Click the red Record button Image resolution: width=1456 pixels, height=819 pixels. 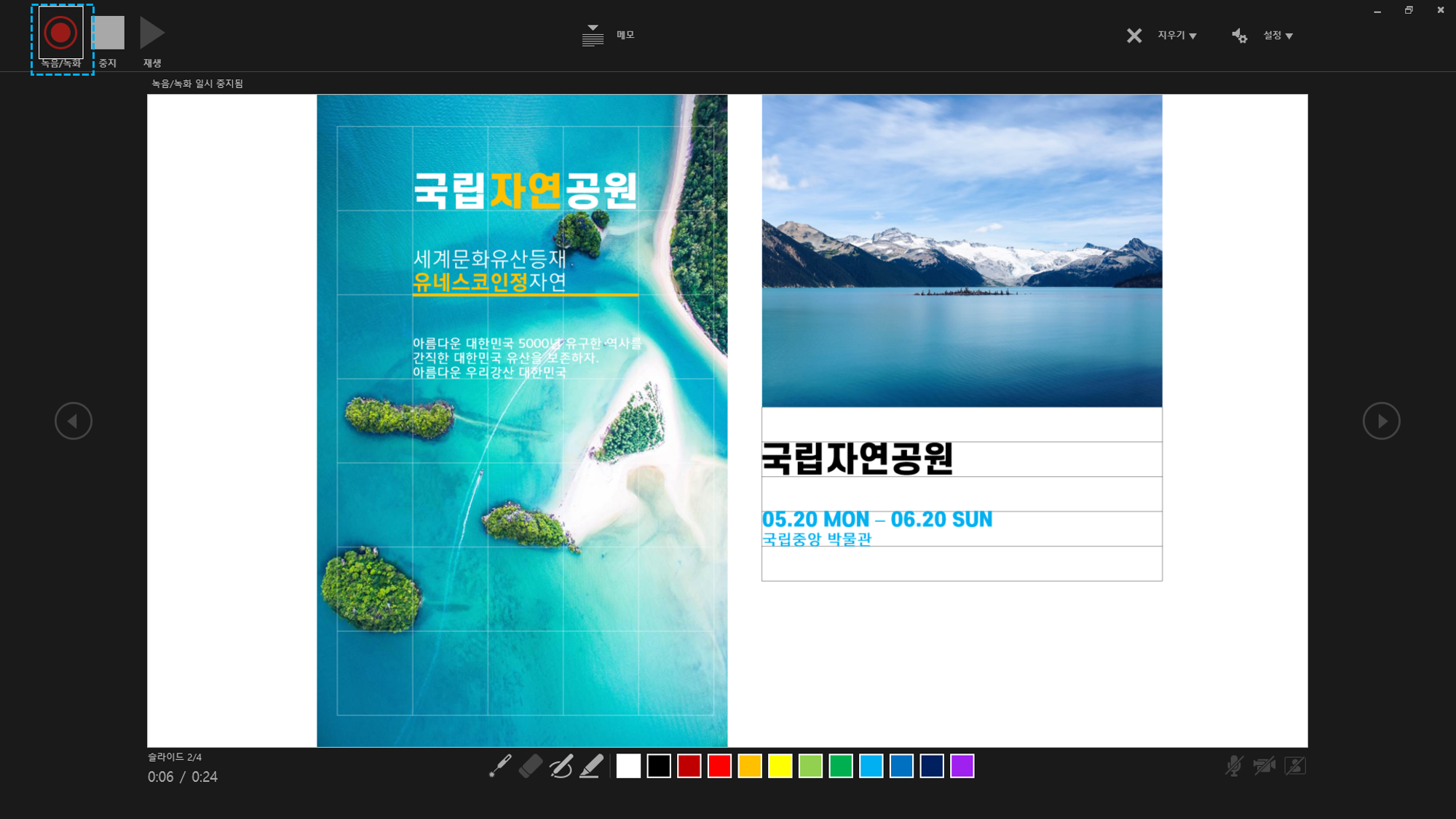(x=60, y=33)
